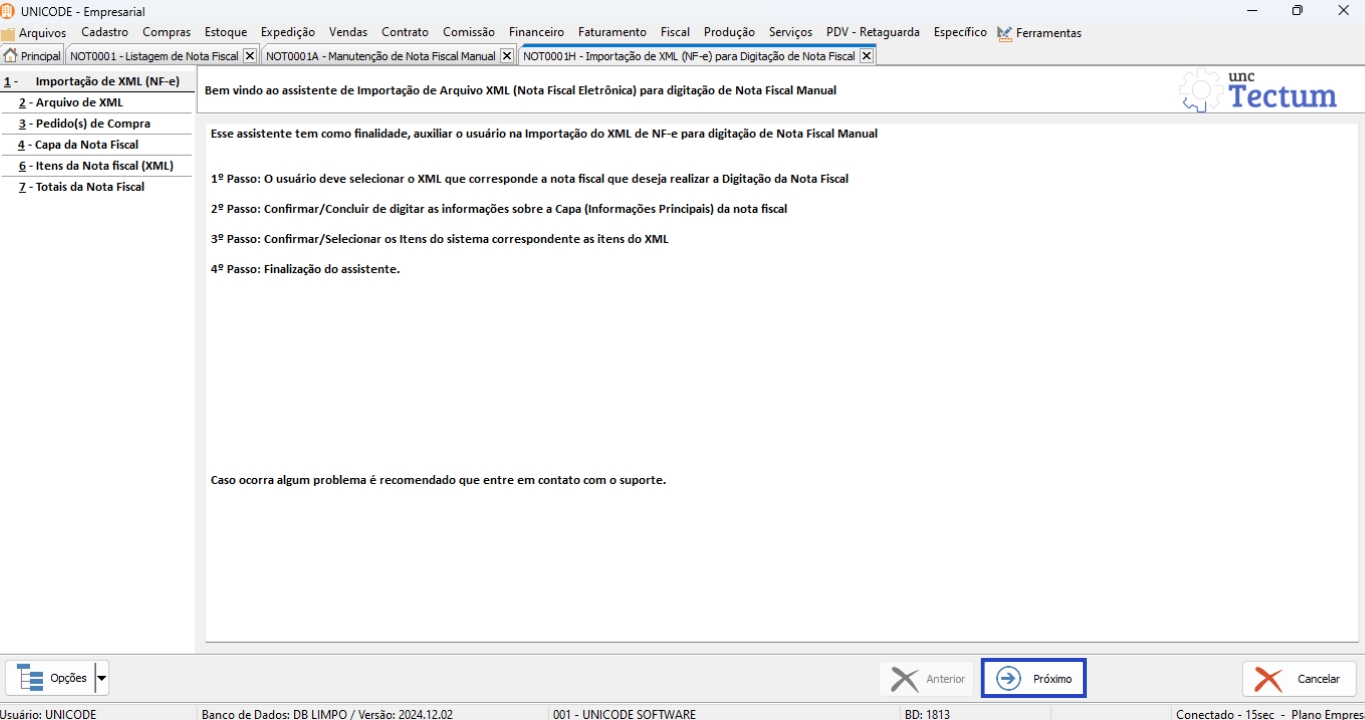The height and width of the screenshot is (720, 1365).
Task: Open the Arquivos menu
Action: 35,33
